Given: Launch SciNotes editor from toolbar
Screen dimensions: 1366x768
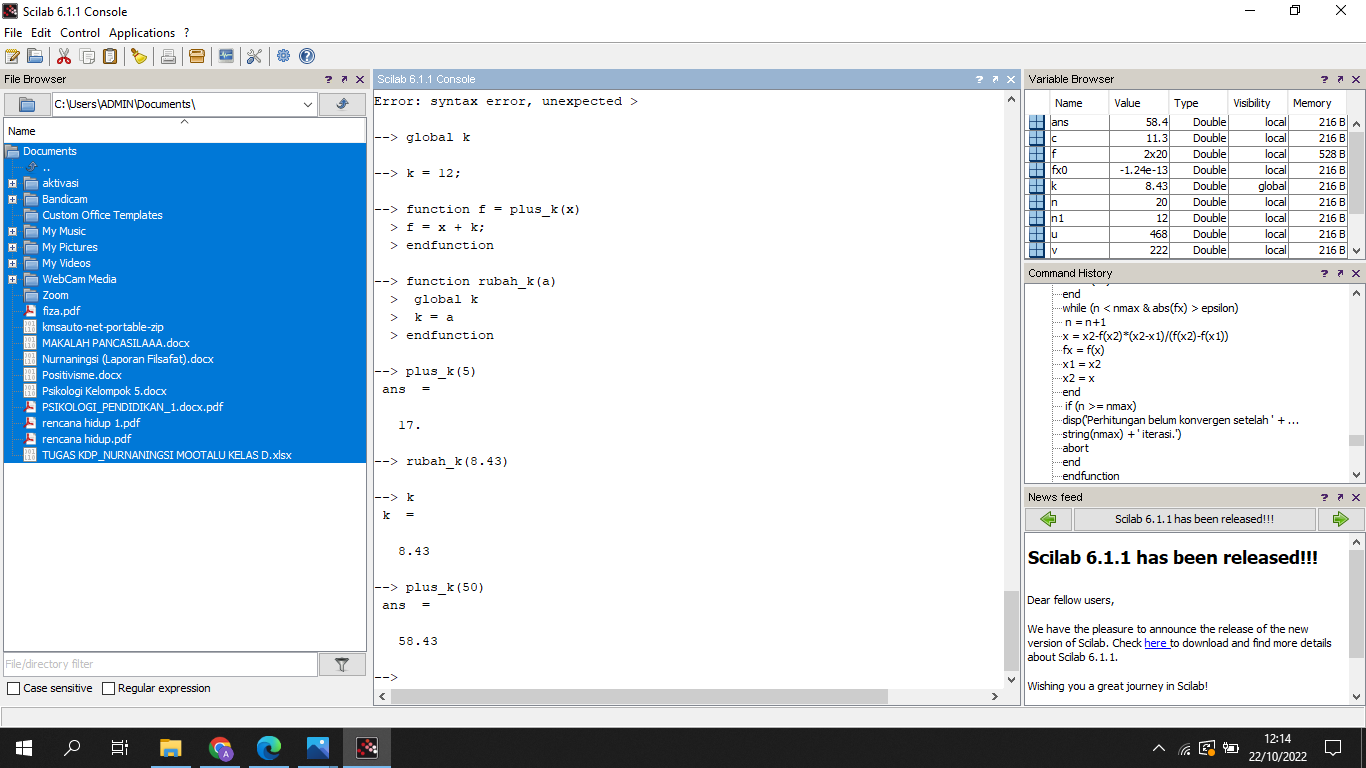Looking at the screenshot, I should [x=12, y=56].
